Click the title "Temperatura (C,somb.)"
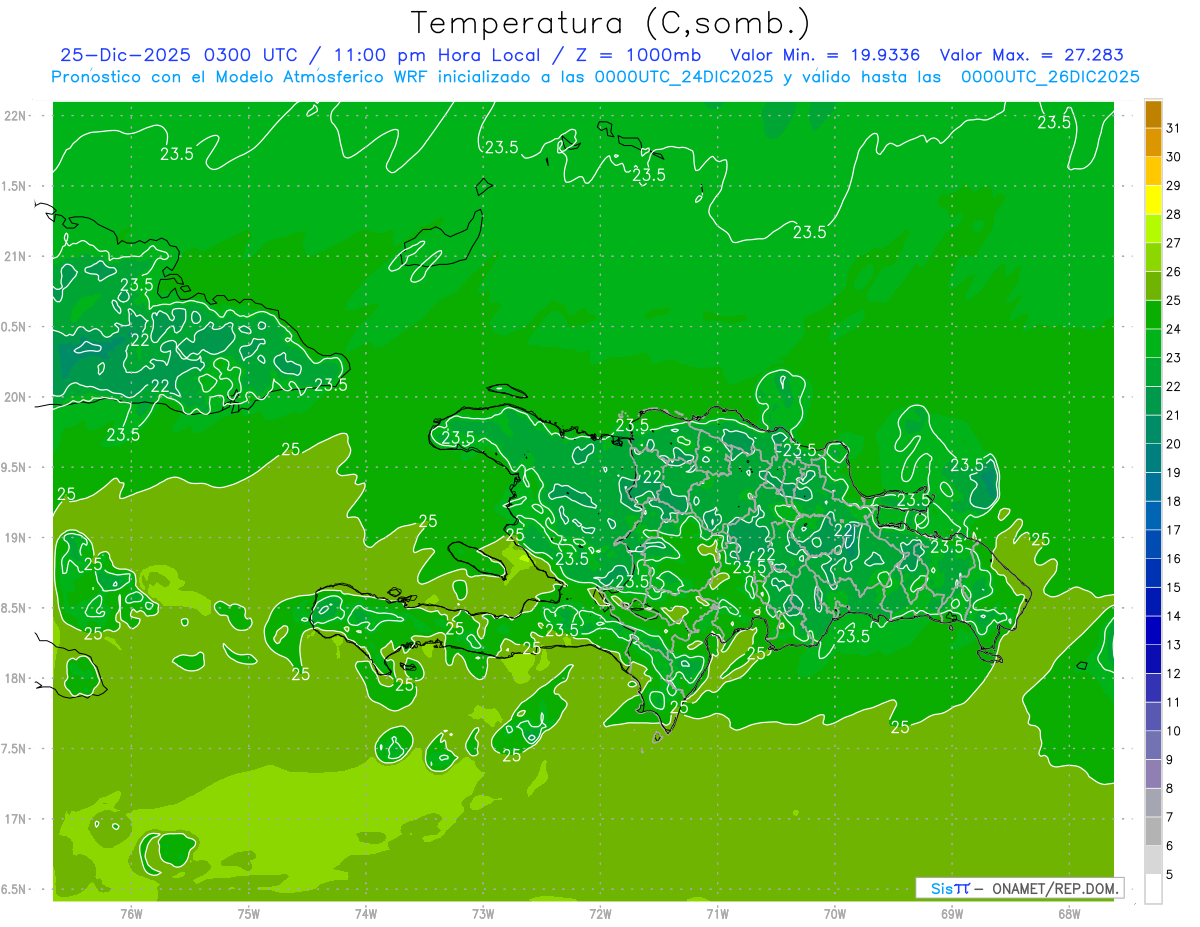Image resolution: width=1200 pixels, height=927 pixels. [610, 23]
